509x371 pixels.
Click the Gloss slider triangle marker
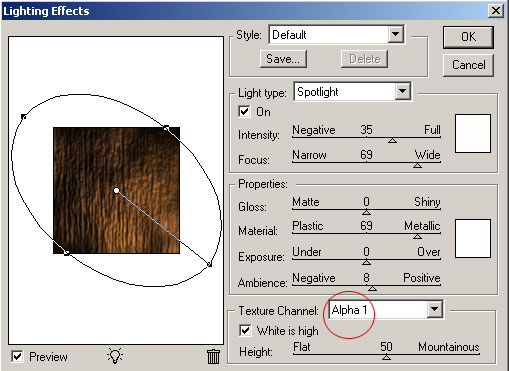pyautogui.click(x=366, y=212)
